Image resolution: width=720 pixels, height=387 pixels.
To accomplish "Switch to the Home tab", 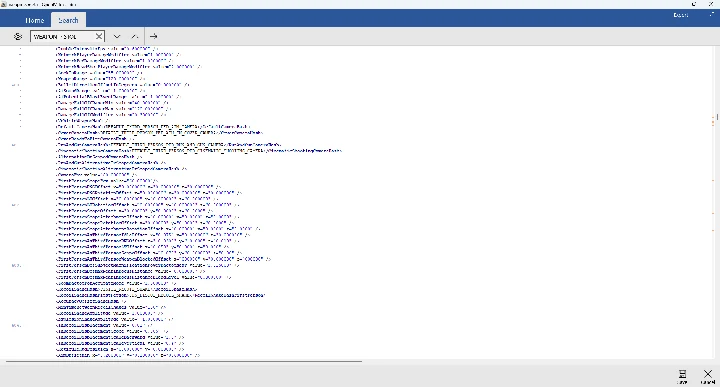I will (34, 20).
